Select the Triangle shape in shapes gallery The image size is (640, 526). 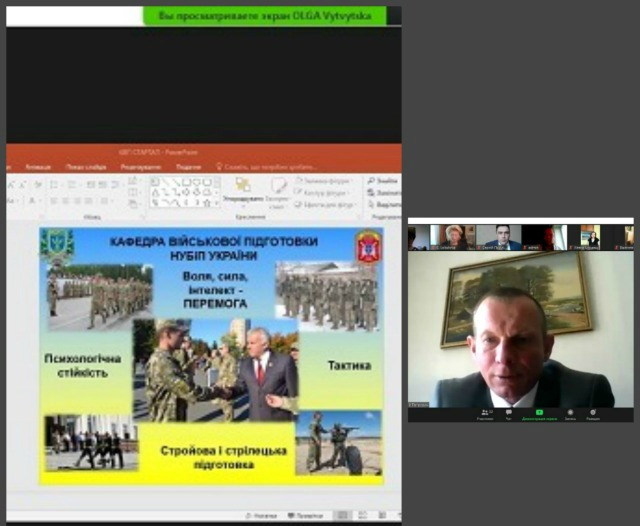[x=155, y=192]
